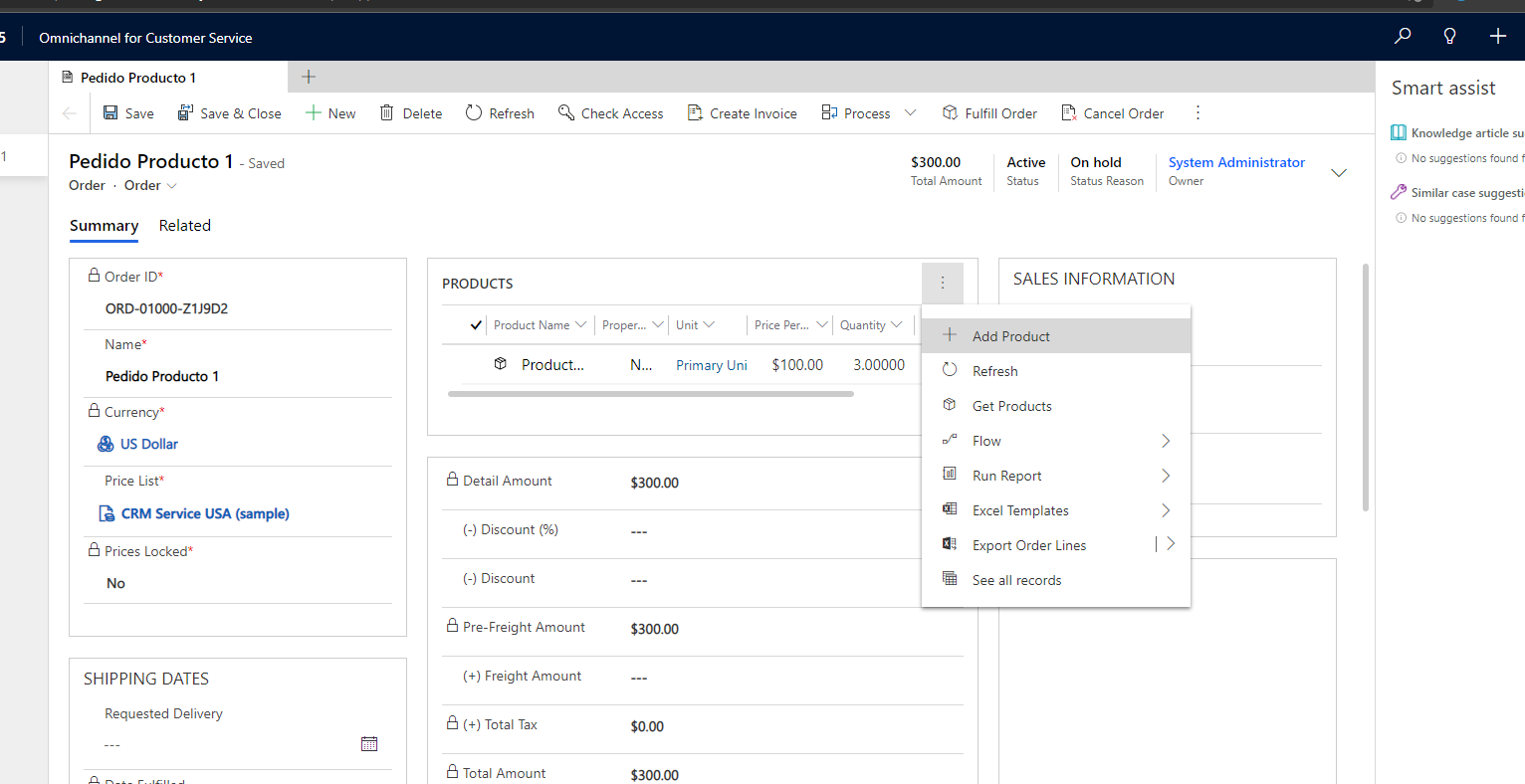Expand the Export Order Lines split arrow
Viewport: 1525px width, 784px height.
(1172, 544)
